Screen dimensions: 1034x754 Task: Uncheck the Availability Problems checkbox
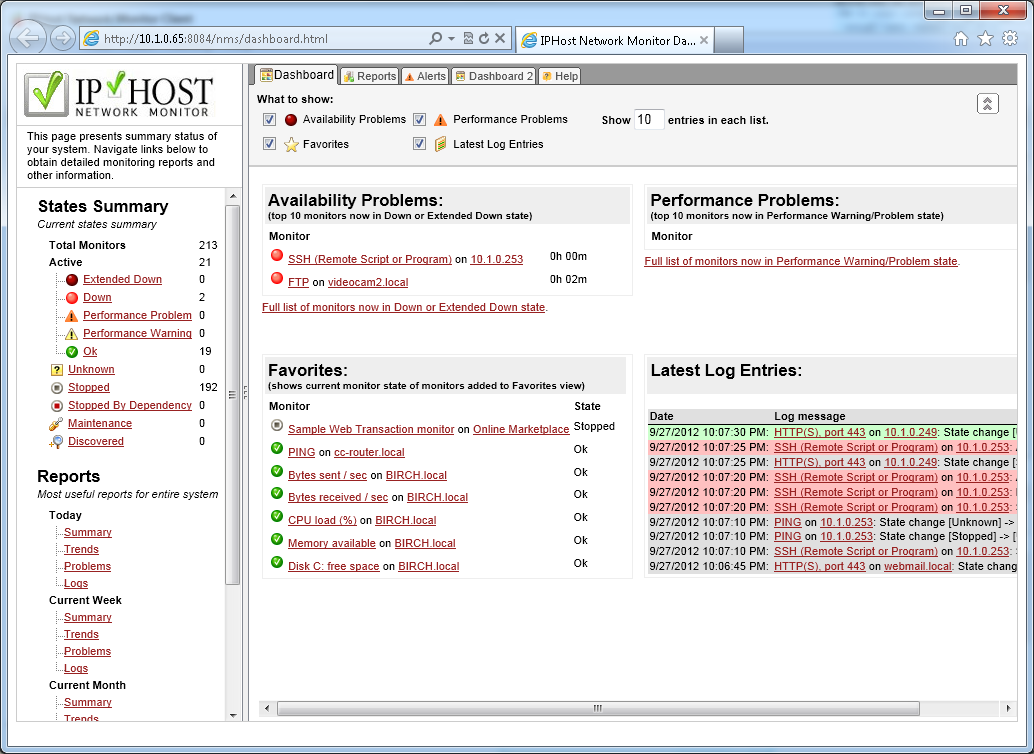(269, 120)
